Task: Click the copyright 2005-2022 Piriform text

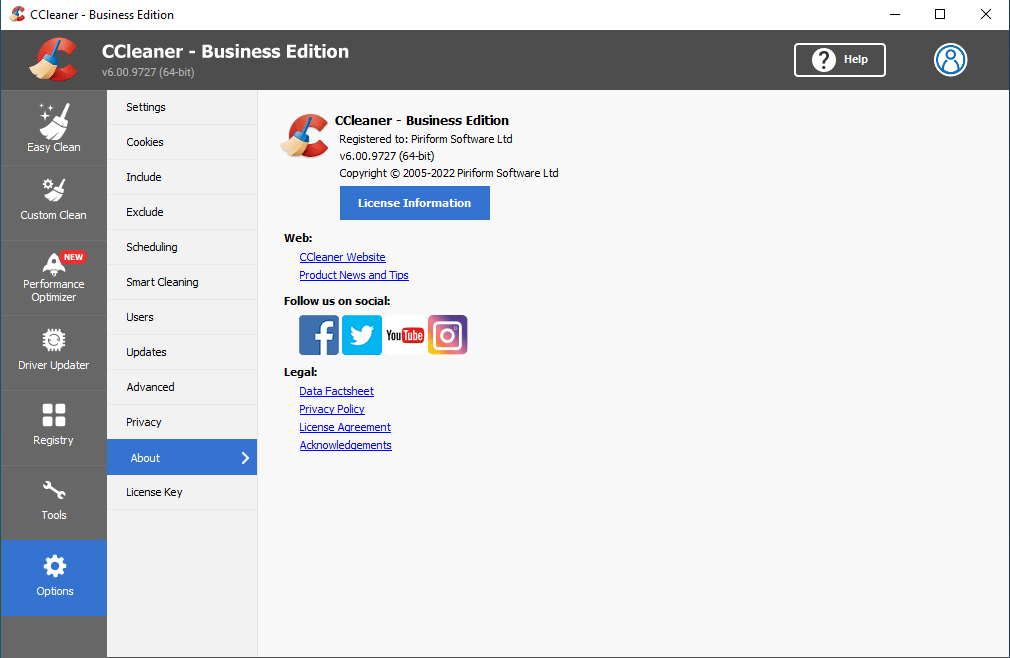Action: coord(449,173)
